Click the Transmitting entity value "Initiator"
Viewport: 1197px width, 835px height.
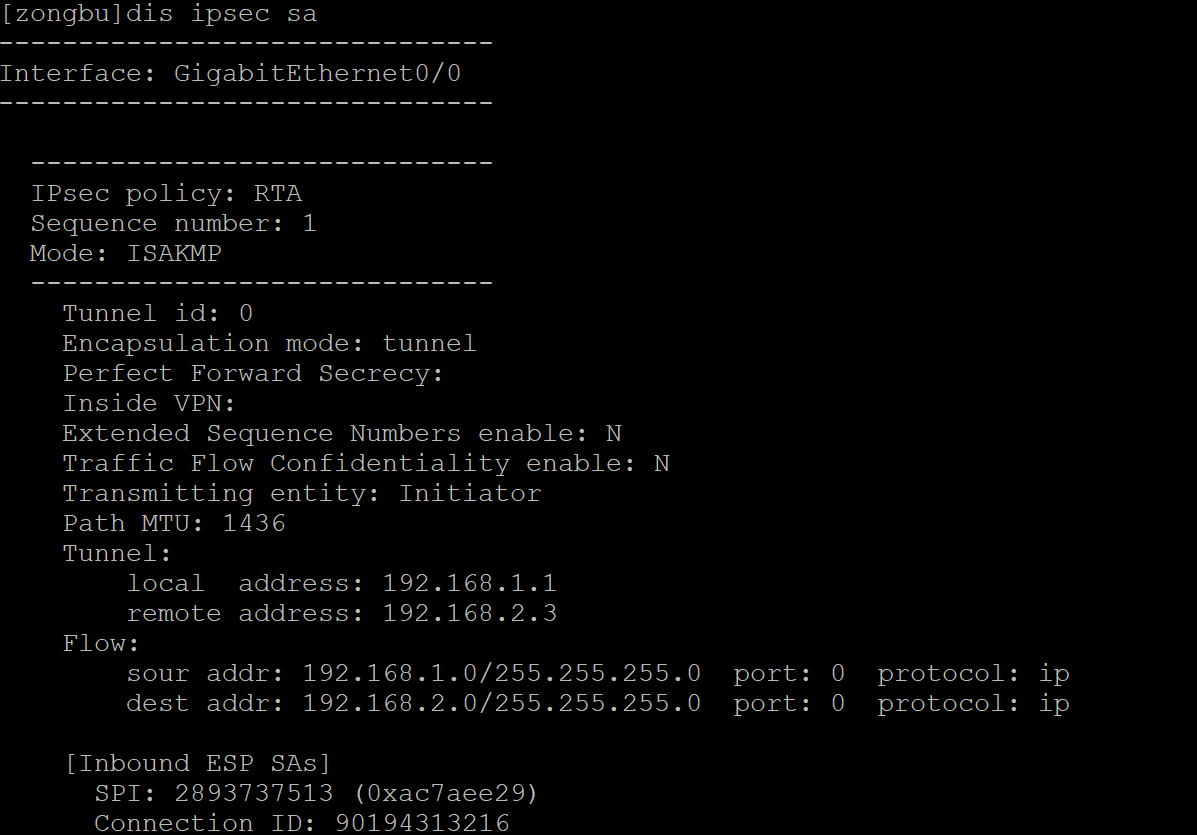pyautogui.click(x=470, y=493)
